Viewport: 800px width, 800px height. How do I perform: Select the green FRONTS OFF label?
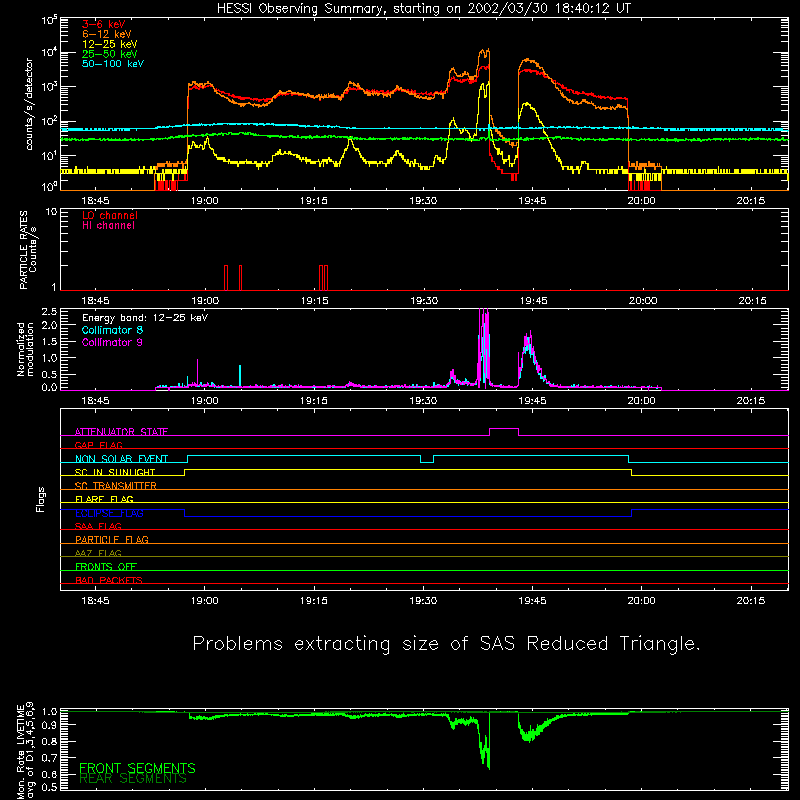tap(106, 567)
